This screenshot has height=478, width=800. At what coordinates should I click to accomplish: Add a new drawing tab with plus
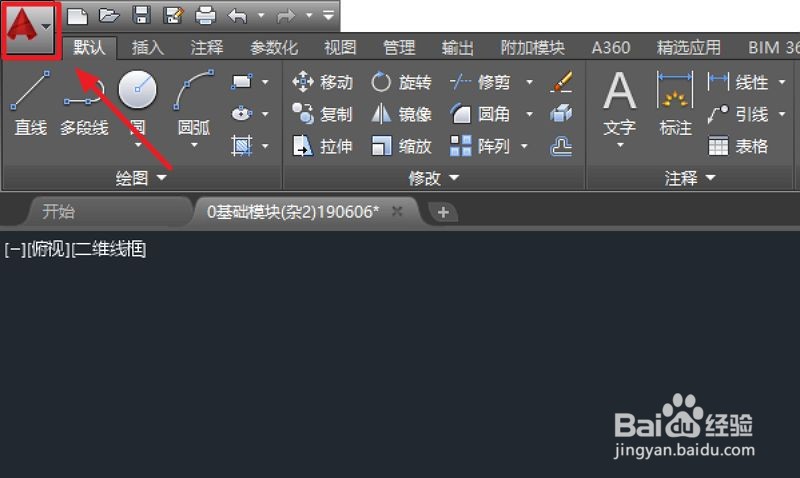(443, 212)
